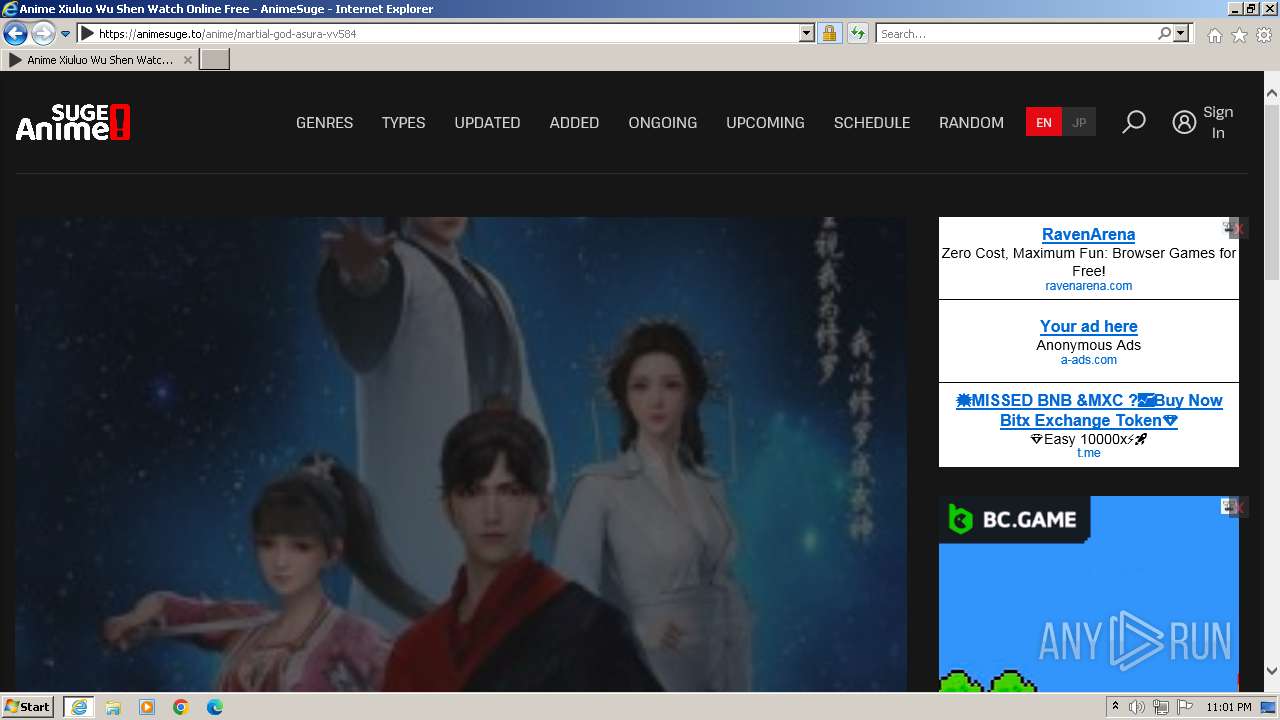Screen dimensions: 1280x720
Task: Open the TYPES menu
Action: click(403, 122)
